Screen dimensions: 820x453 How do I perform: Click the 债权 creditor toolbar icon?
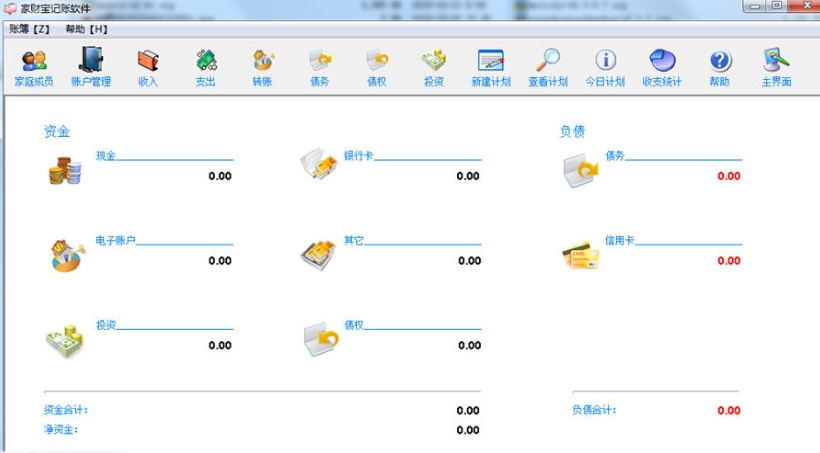pyautogui.click(x=377, y=67)
